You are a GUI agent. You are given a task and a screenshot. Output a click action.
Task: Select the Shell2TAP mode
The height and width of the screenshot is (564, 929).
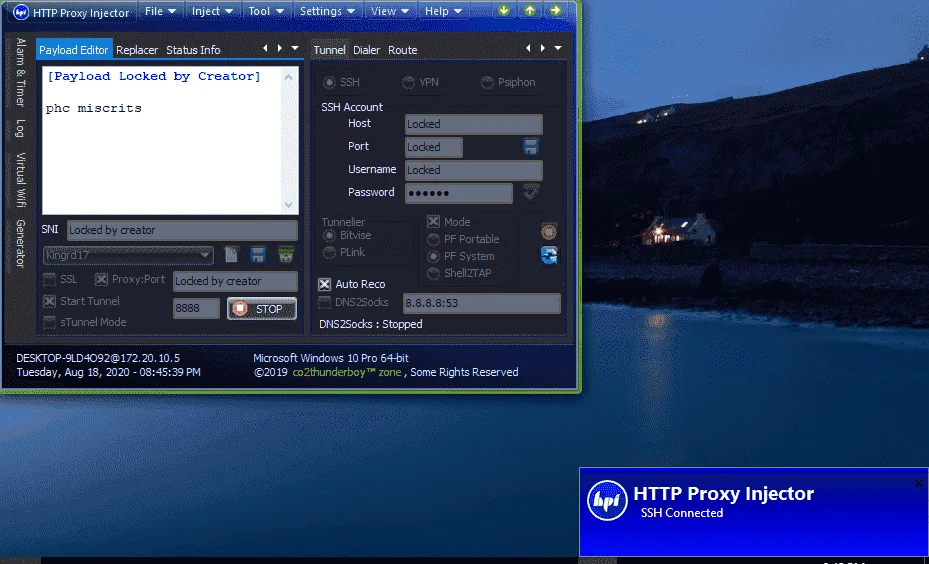click(x=434, y=274)
